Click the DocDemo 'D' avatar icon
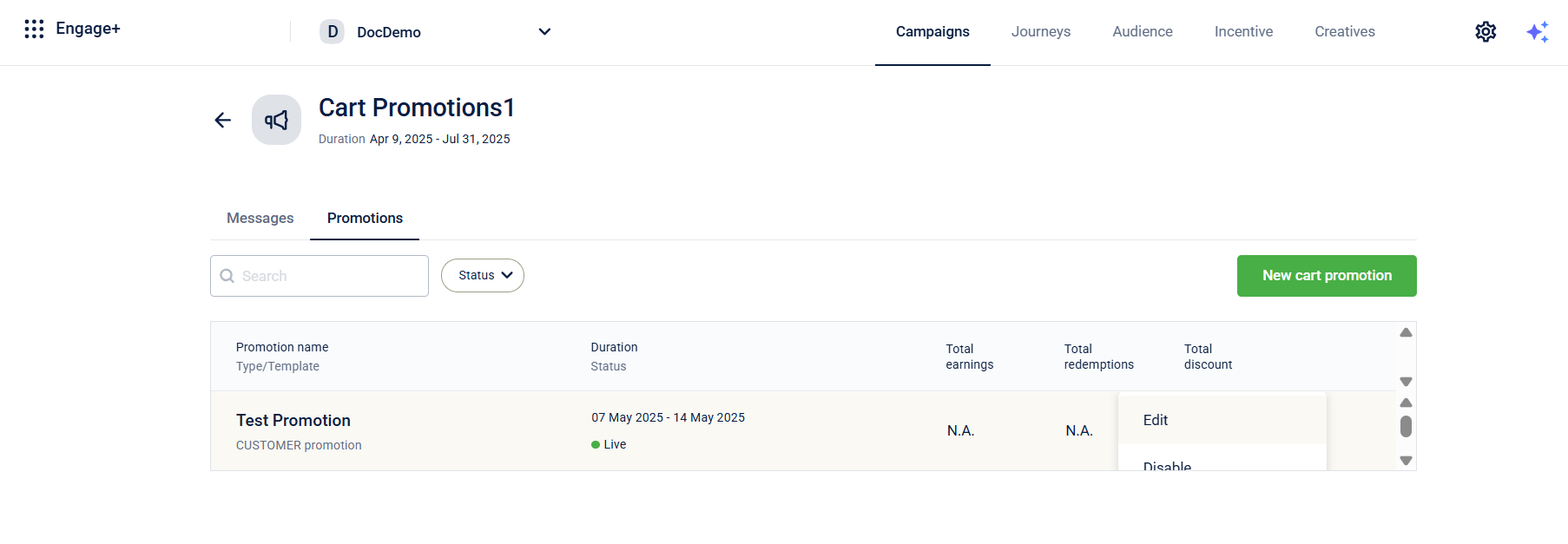 [x=332, y=32]
